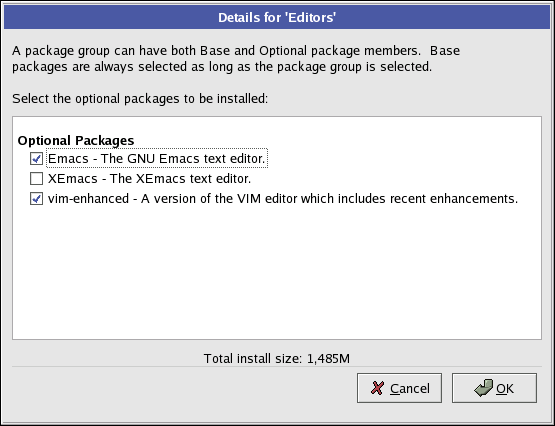
Task: Confirm the package selection with OK
Action: pyautogui.click(x=494, y=388)
